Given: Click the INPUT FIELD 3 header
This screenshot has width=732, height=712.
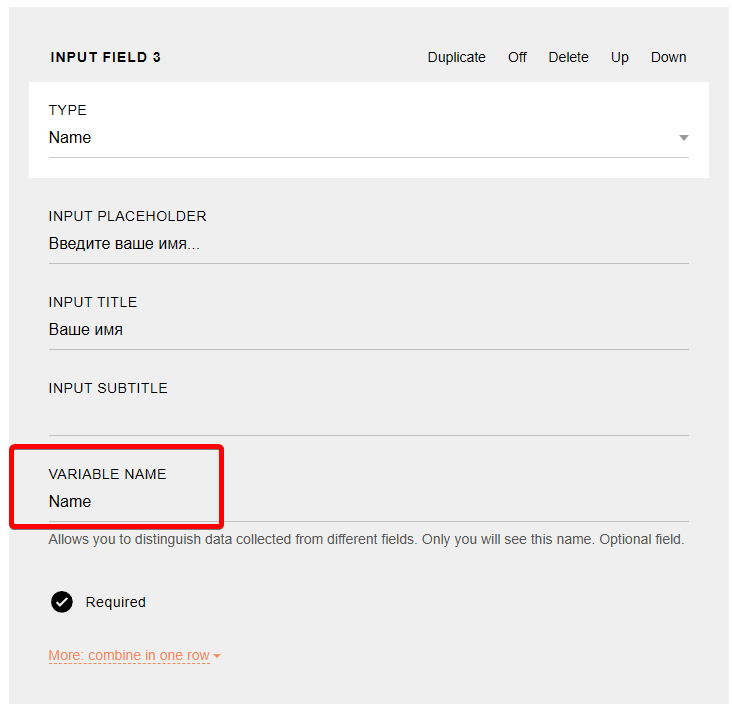Looking at the screenshot, I should coord(105,57).
